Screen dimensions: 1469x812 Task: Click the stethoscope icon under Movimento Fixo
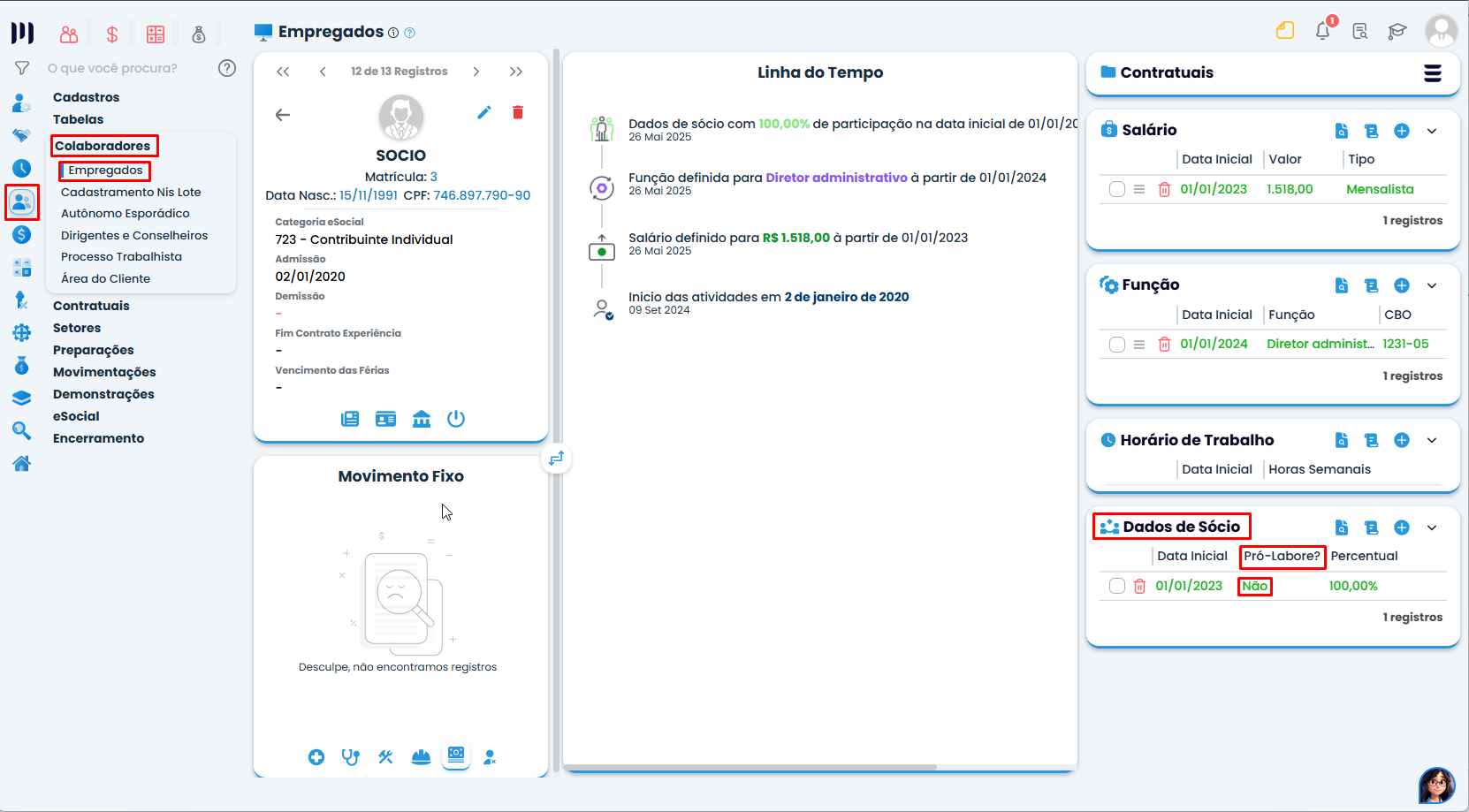pyautogui.click(x=351, y=757)
